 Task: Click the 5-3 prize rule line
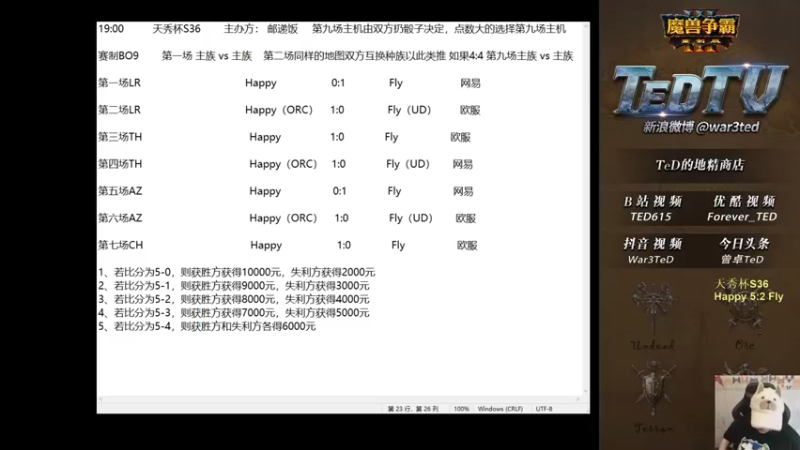point(234,313)
